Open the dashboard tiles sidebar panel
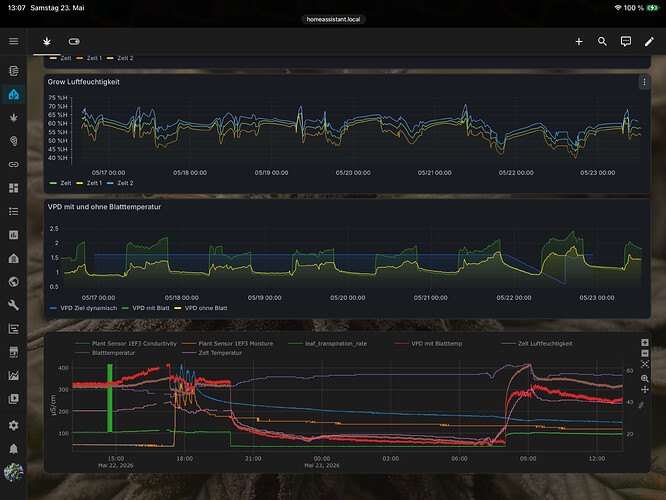Image resolution: width=666 pixels, height=500 pixels. tap(14, 188)
